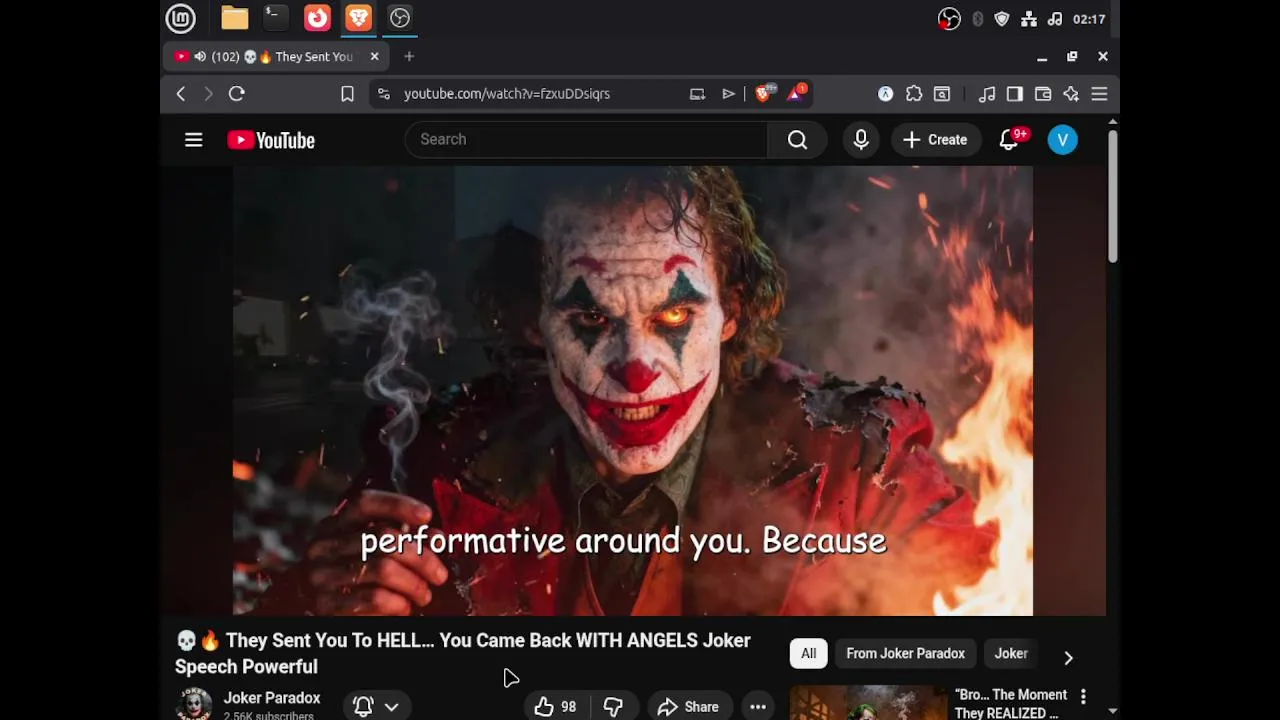Open OBS recording indicator in tray

949,19
